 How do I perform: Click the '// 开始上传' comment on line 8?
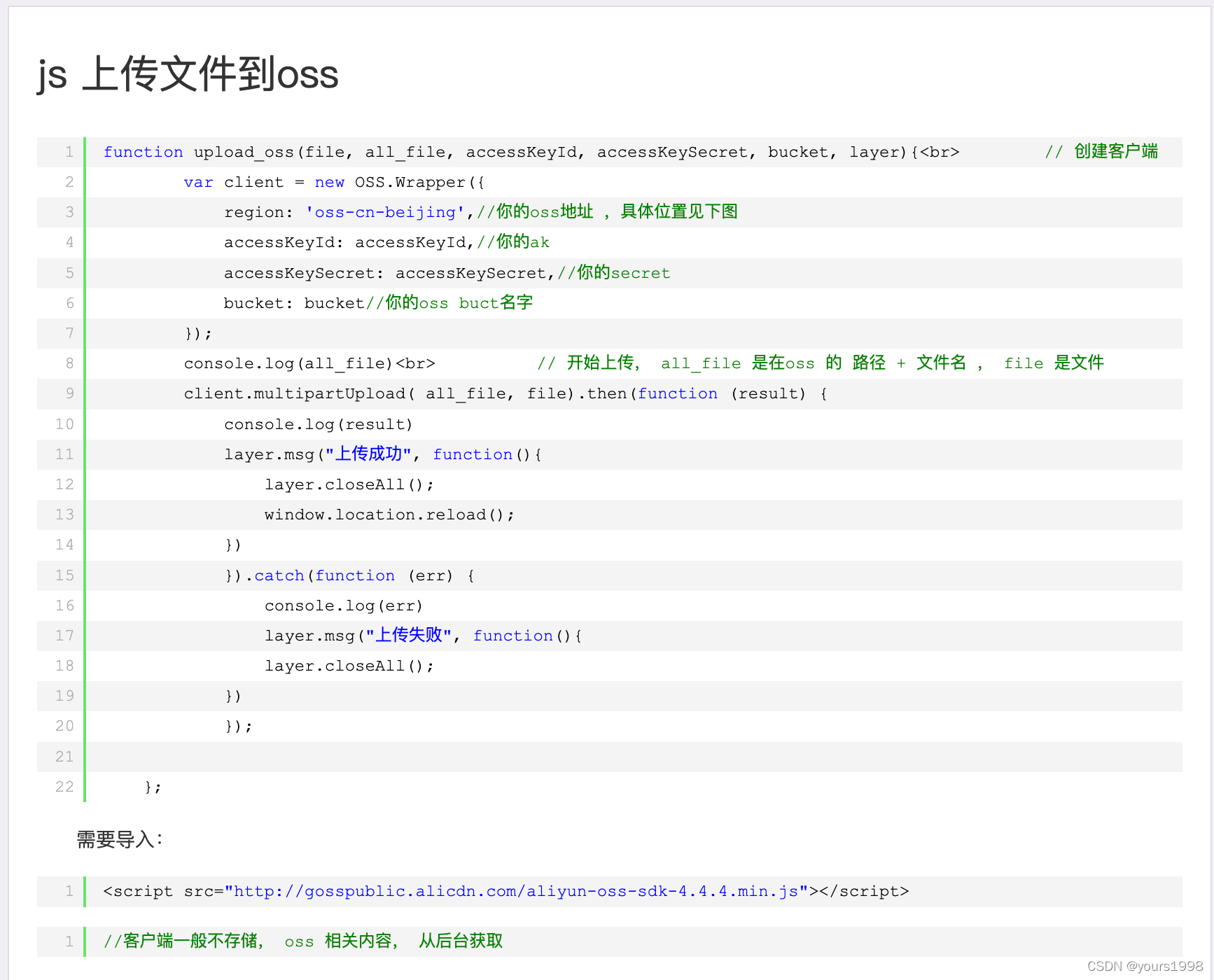588,363
